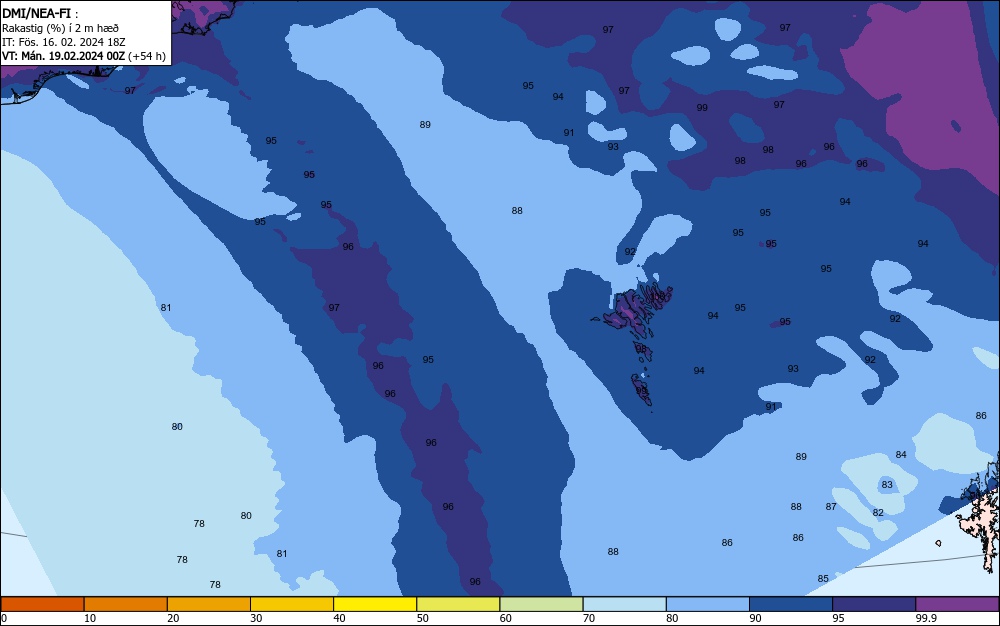Click the '10' legend scale label
Image resolution: width=1000 pixels, height=626 pixels.
pyautogui.click(x=90, y=618)
